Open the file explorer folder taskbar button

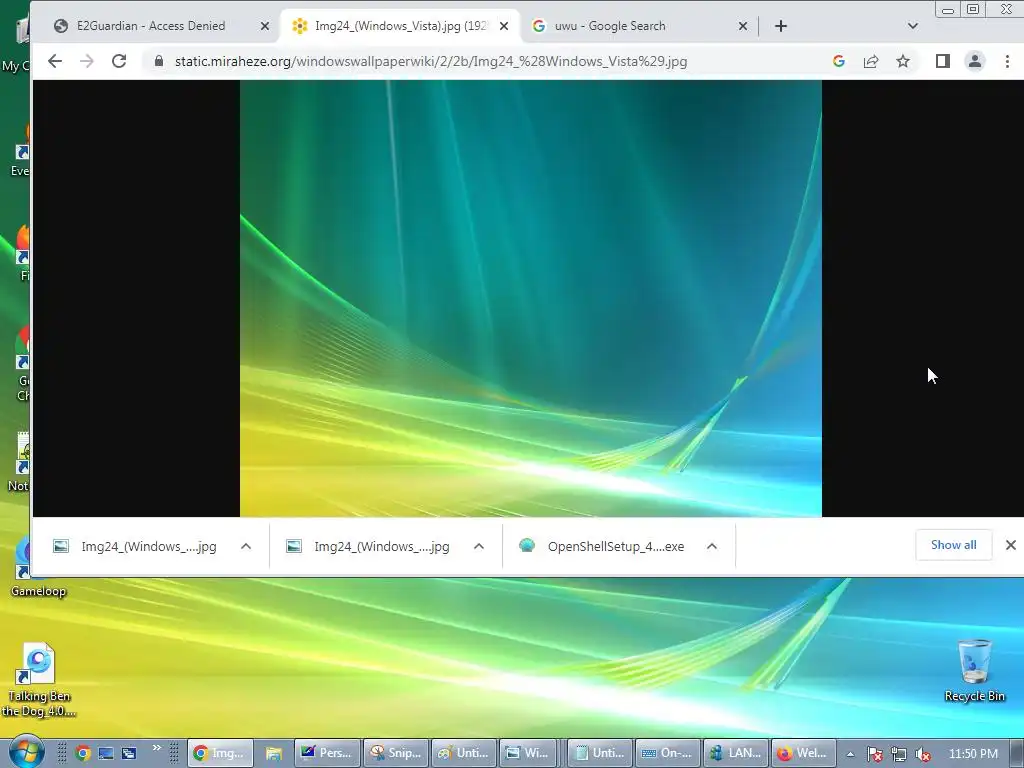tap(273, 753)
